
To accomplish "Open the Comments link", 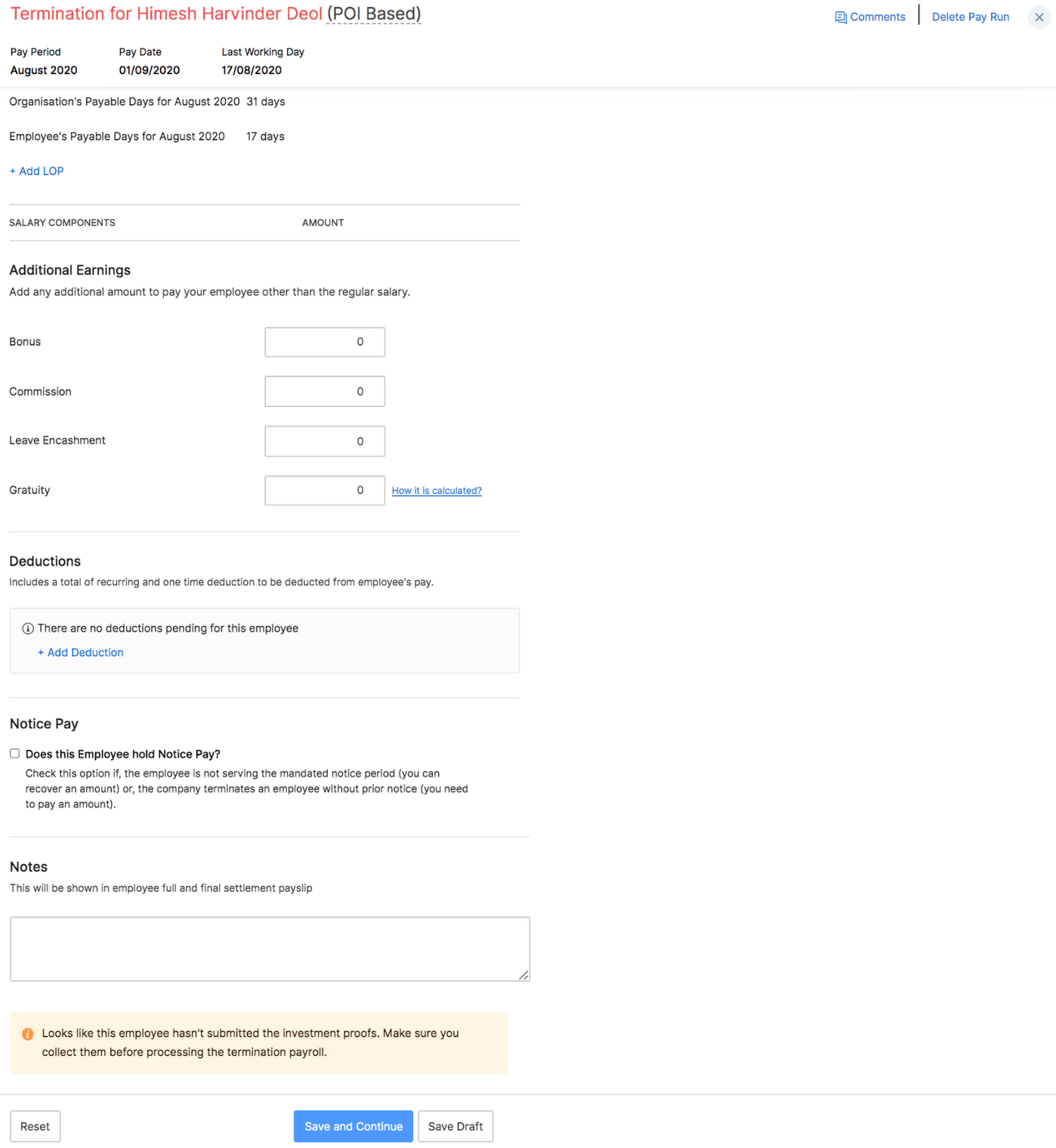I will (x=877, y=17).
